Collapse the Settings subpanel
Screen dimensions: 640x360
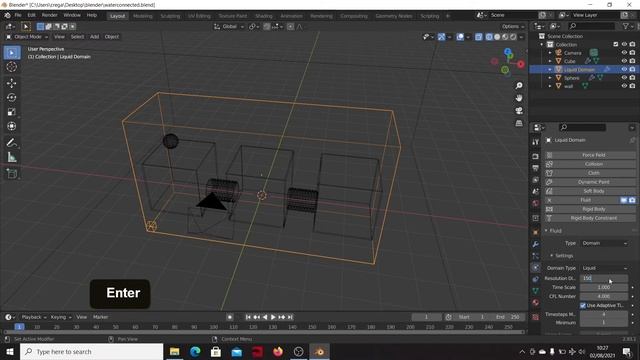click(x=552, y=256)
